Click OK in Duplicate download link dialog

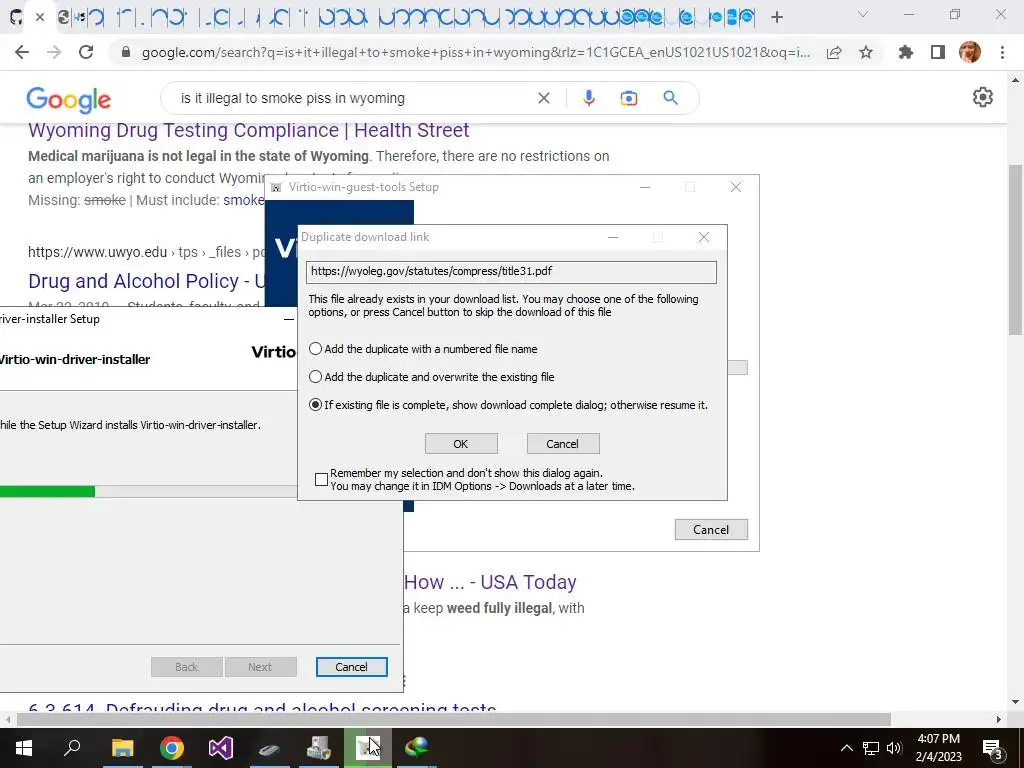point(461,443)
